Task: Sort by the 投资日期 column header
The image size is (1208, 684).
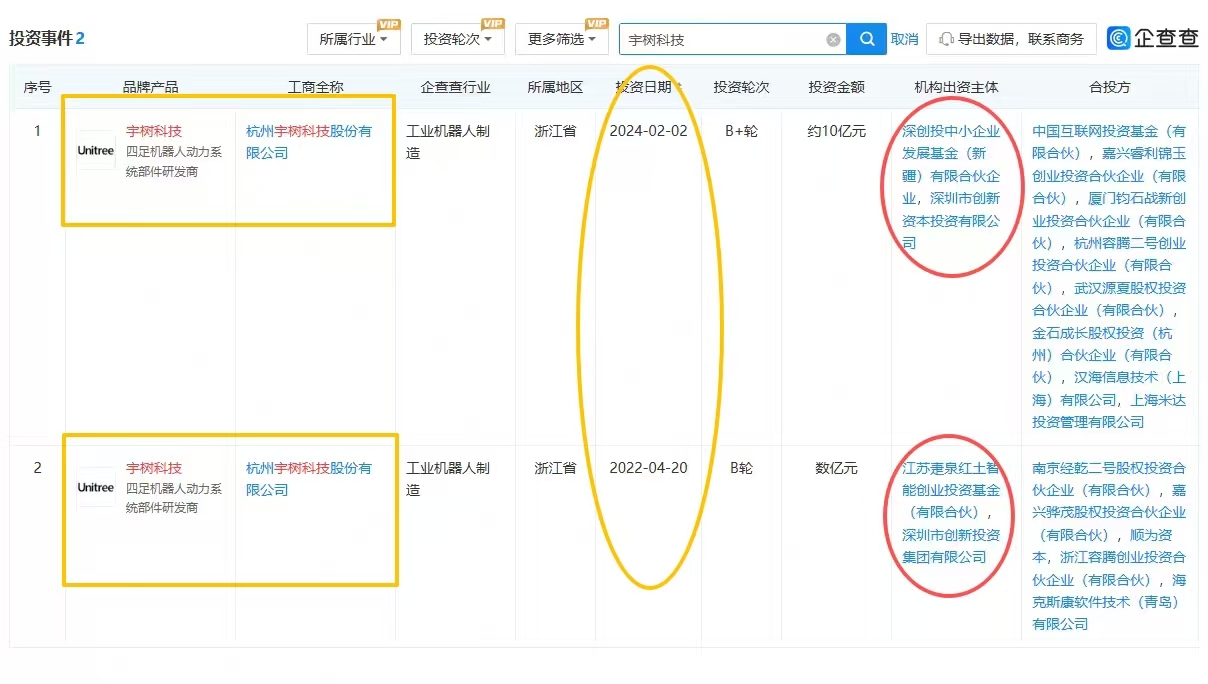Action: [x=649, y=87]
